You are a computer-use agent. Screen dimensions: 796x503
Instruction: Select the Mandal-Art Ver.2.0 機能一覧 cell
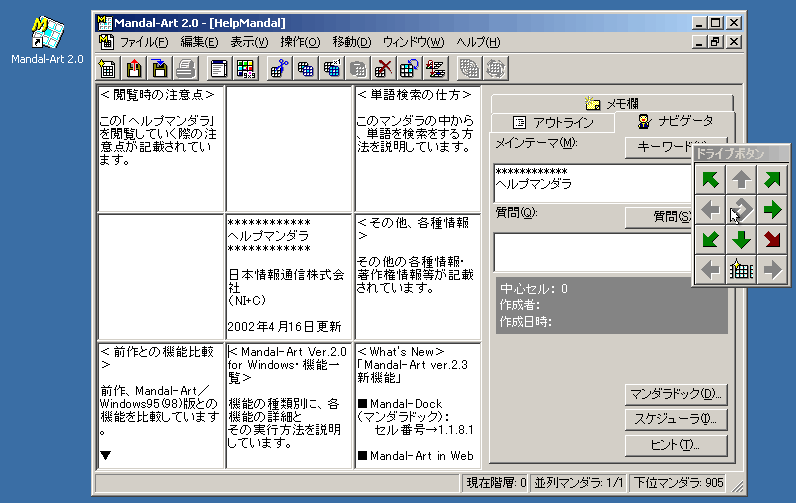coord(289,406)
